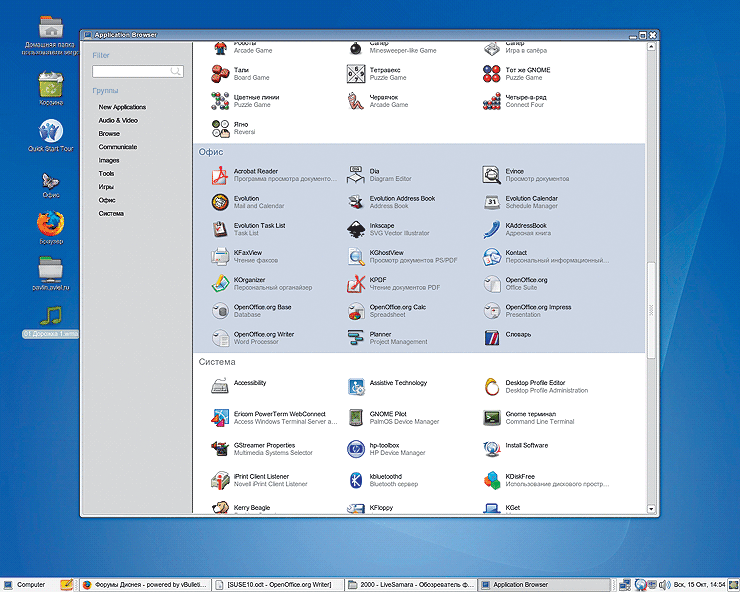Open Офис desktop shortcut icon
This screenshot has width=740, height=592.
50,181
